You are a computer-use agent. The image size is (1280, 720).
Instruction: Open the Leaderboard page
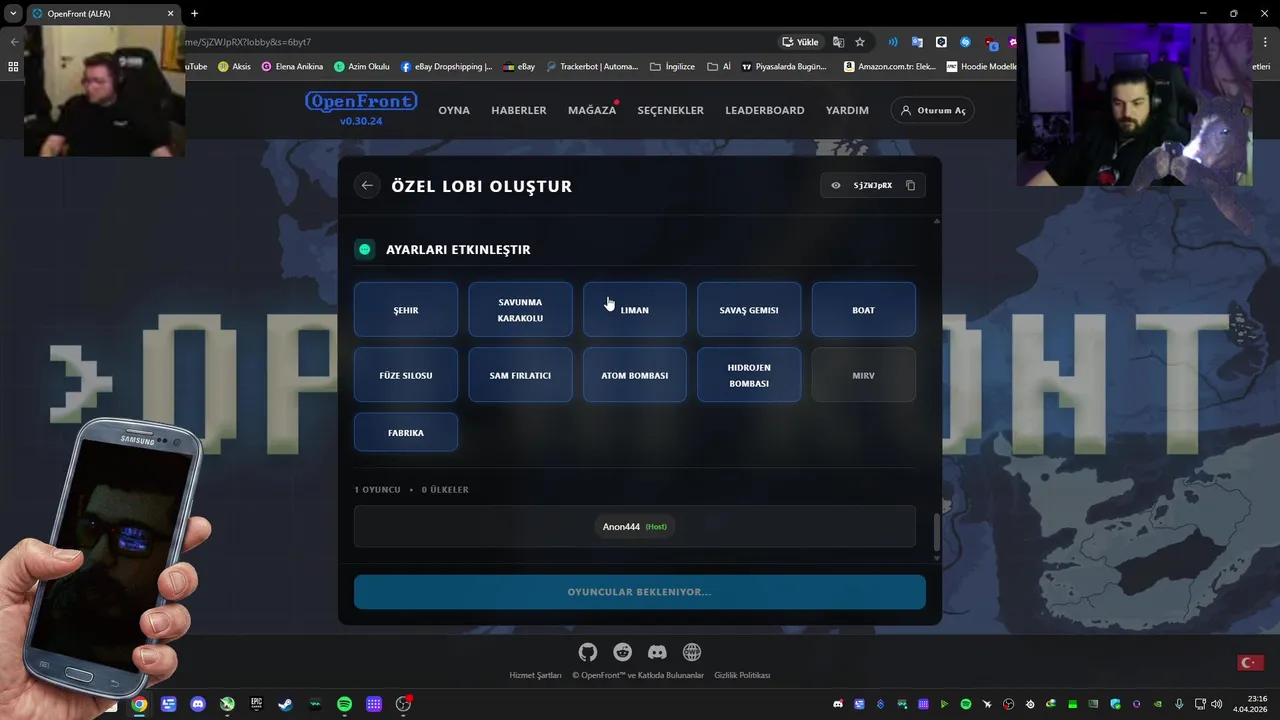pos(765,110)
